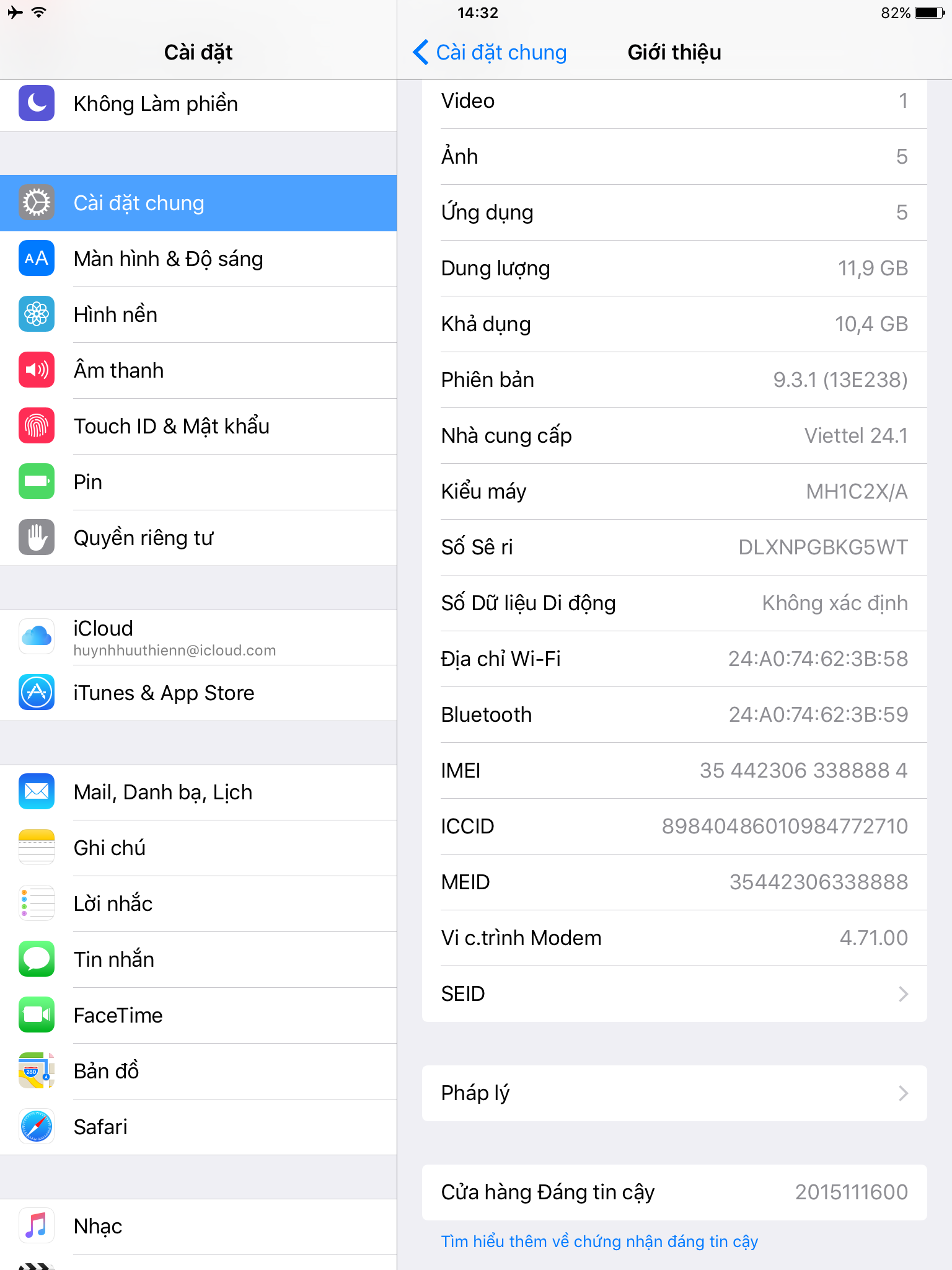Select Màn hình & Độ sáng item
The image size is (952, 1270).
(x=198, y=259)
